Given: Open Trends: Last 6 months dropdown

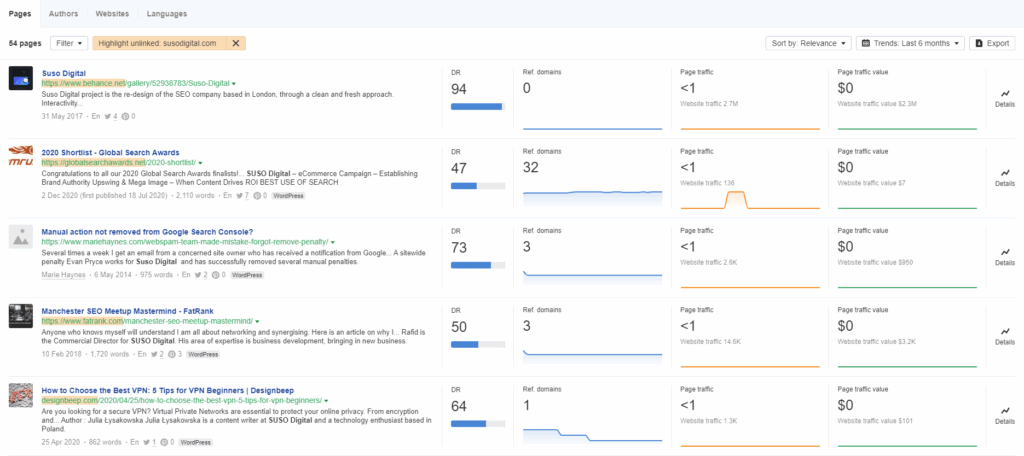Looking at the screenshot, I should tap(910, 43).
